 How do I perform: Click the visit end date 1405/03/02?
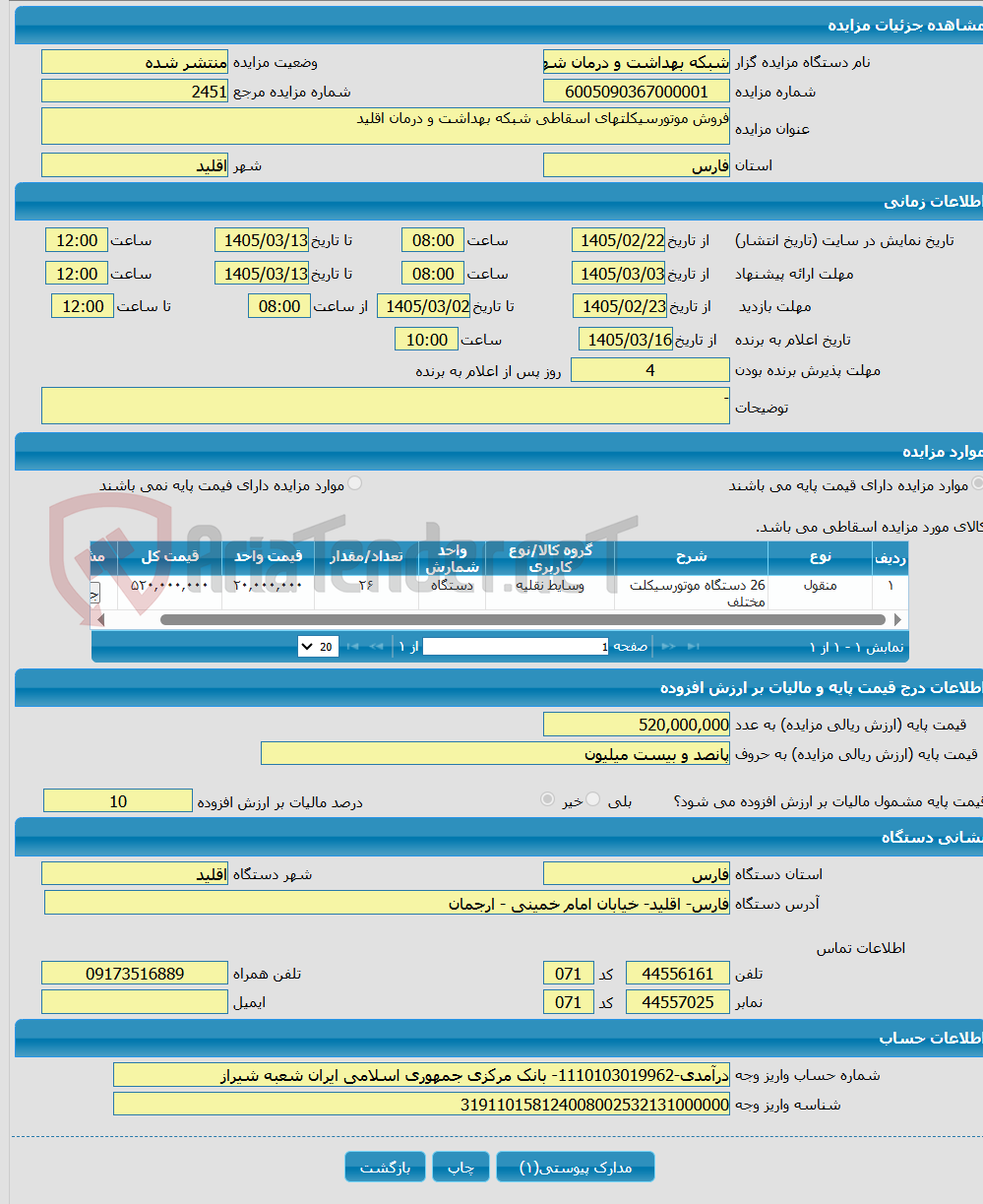[424, 306]
